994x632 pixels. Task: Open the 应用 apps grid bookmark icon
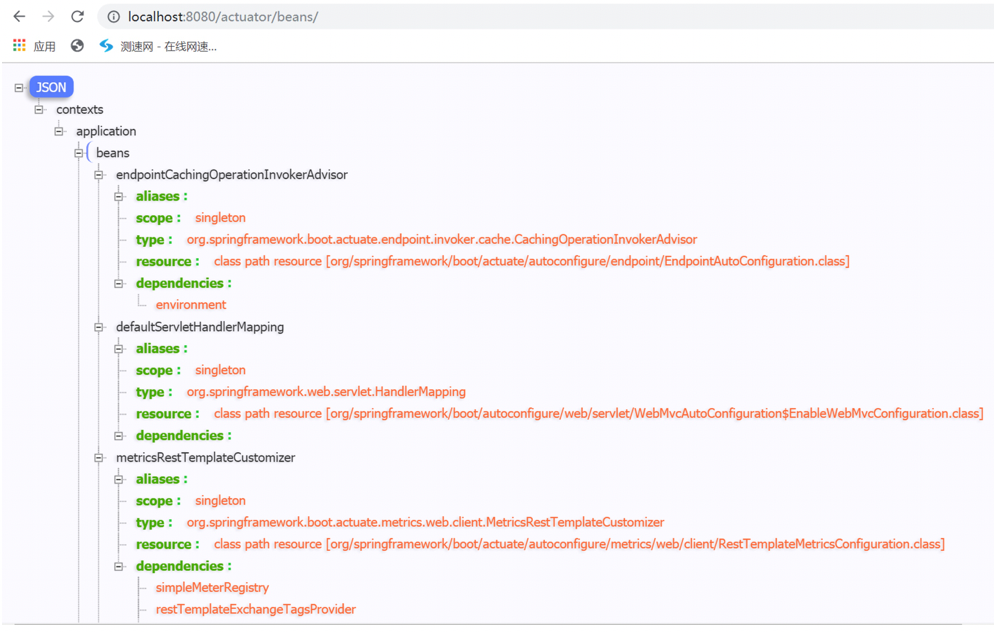pyautogui.click(x=20, y=45)
